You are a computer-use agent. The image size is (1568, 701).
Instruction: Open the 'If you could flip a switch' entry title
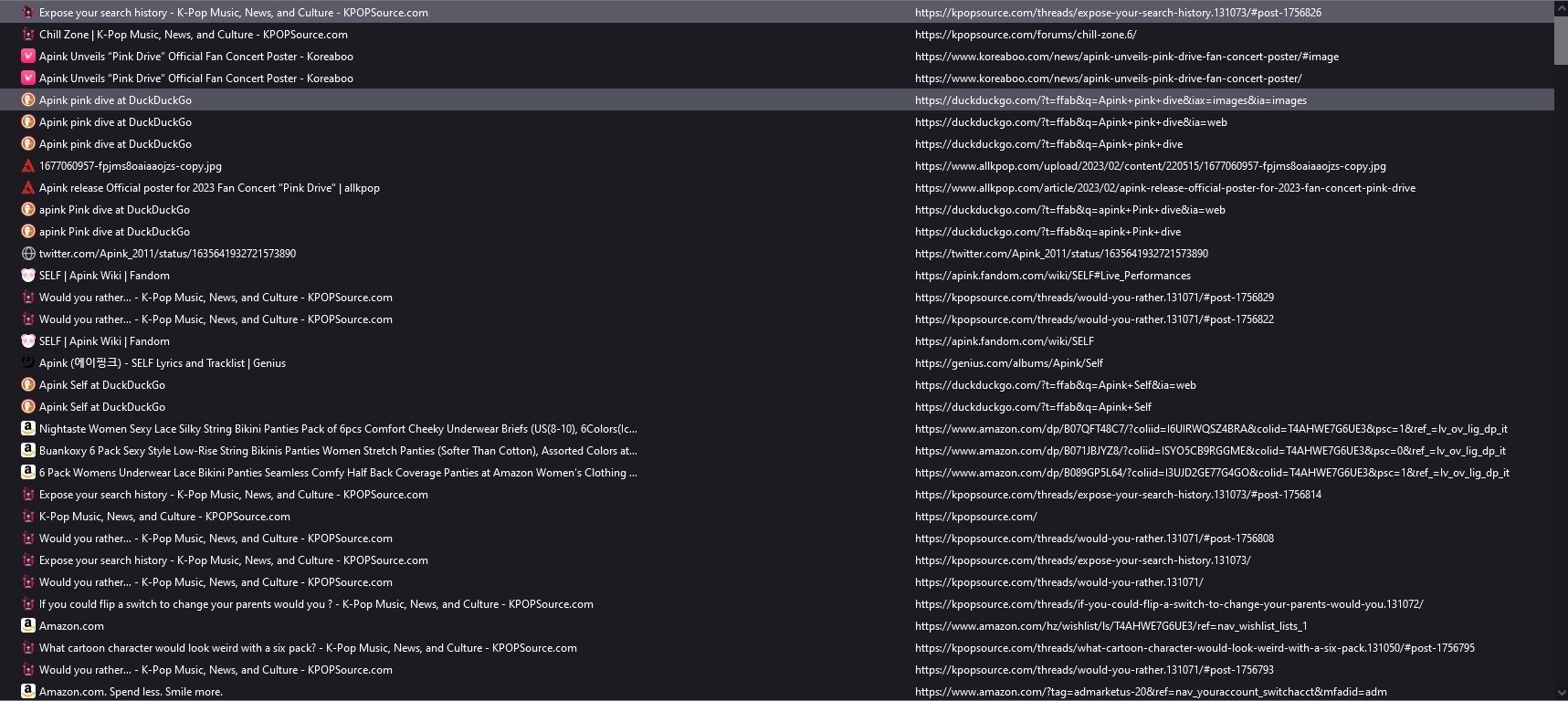[316, 604]
